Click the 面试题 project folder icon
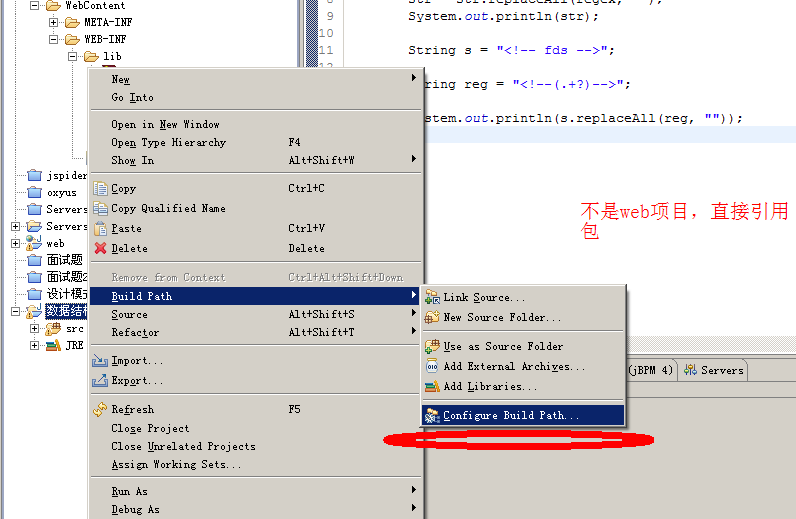 pyautogui.click(x=35, y=261)
